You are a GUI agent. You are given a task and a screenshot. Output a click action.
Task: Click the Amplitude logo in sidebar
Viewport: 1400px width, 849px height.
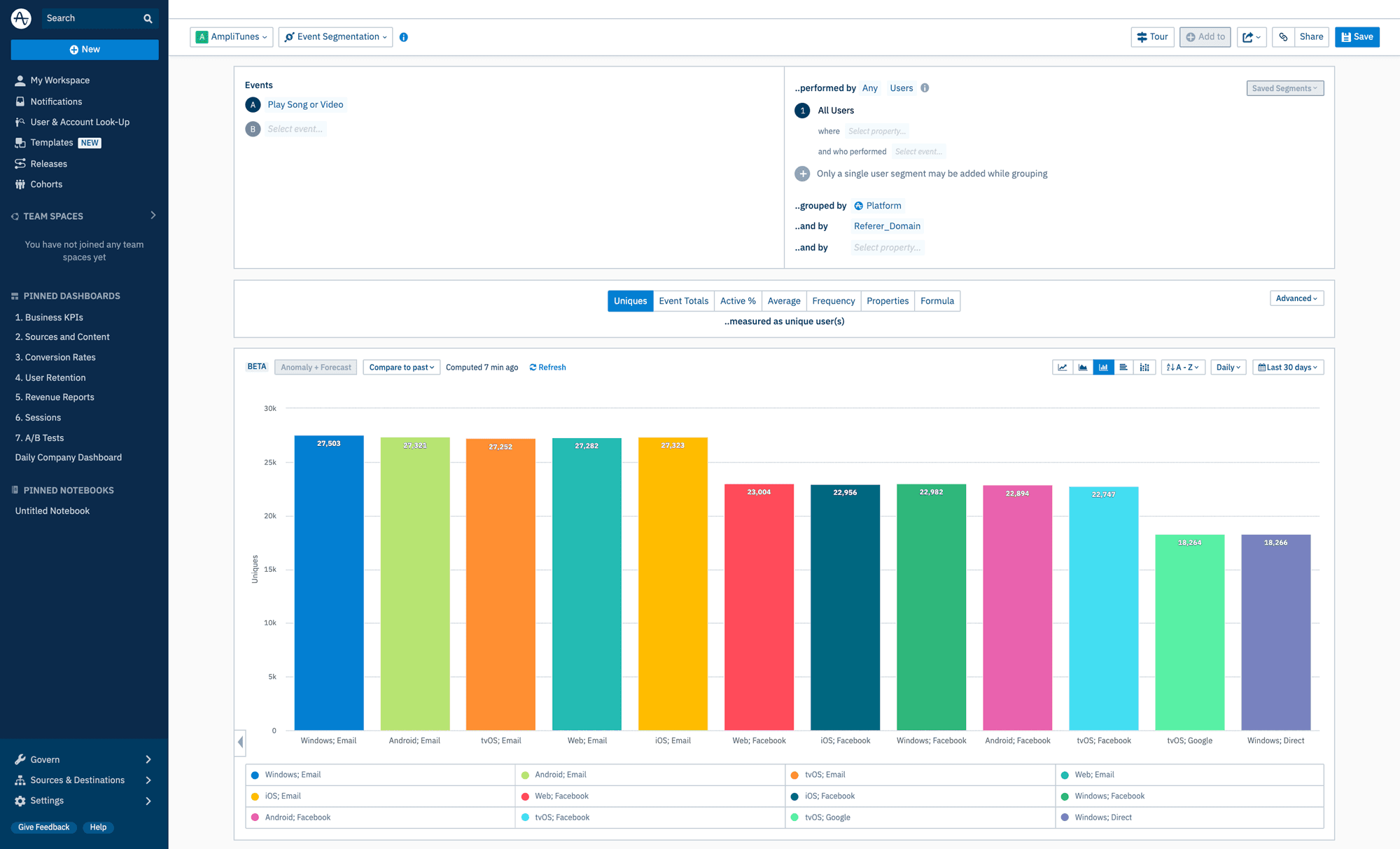[21, 18]
